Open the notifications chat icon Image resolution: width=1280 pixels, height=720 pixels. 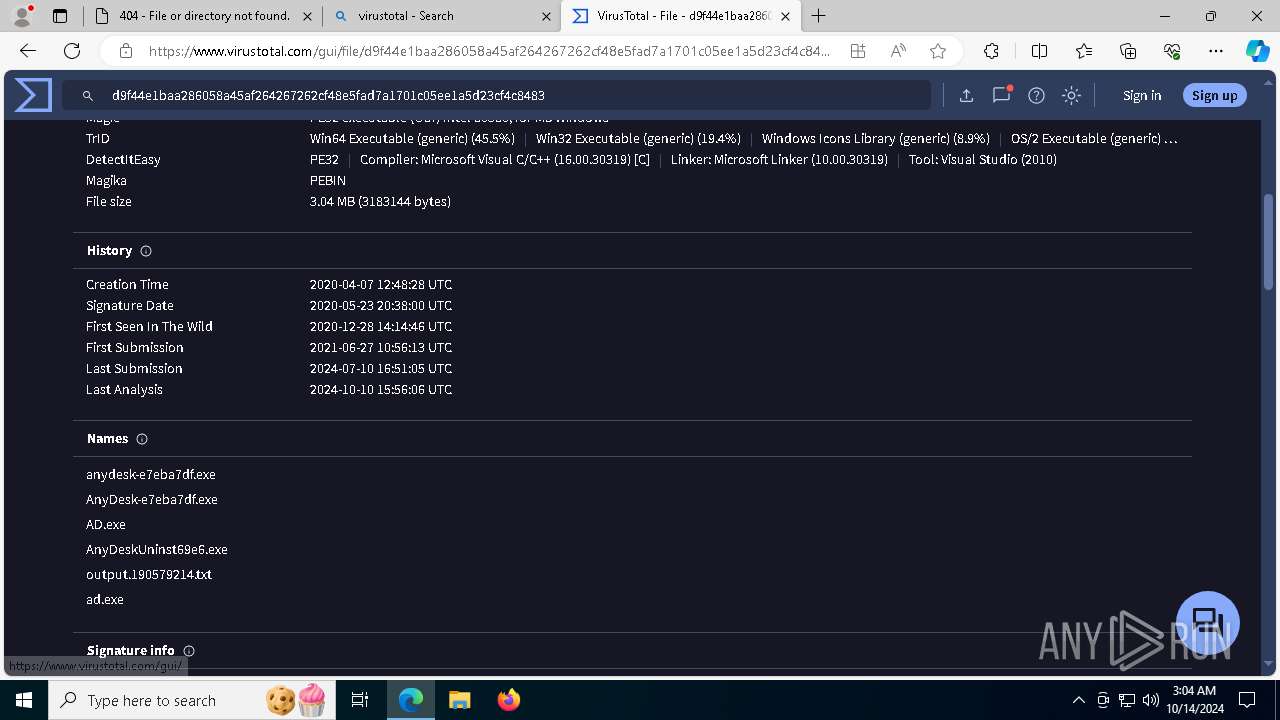click(x=1001, y=95)
